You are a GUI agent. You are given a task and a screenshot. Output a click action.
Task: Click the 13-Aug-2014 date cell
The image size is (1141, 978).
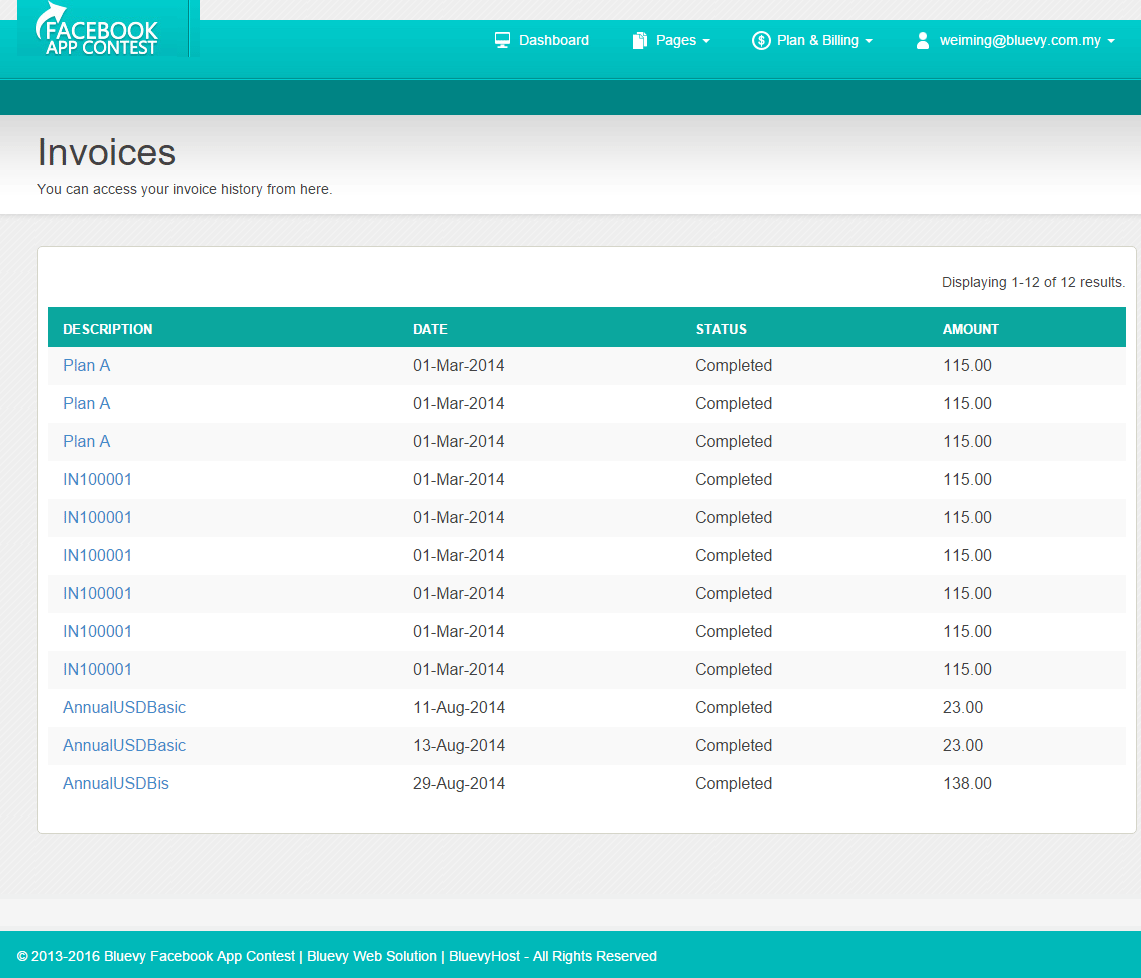tap(459, 745)
